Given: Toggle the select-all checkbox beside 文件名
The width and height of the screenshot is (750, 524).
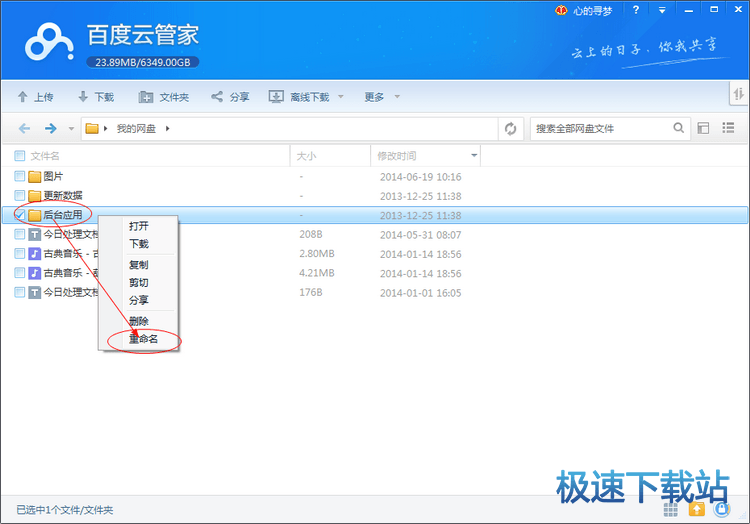Looking at the screenshot, I should (x=20, y=156).
